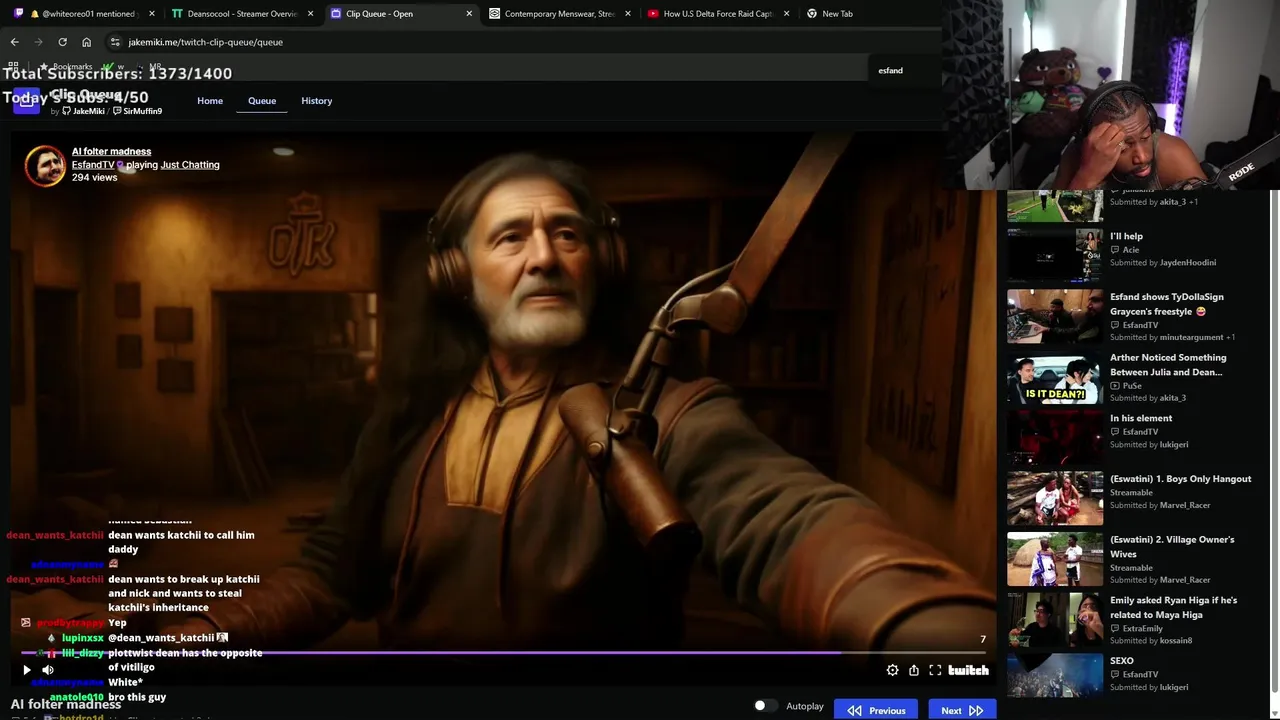The width and height of the screenshot is (1280, 720).
Task: Open the EsfandTV channel link under clip title
Action: tap(93, 165)
